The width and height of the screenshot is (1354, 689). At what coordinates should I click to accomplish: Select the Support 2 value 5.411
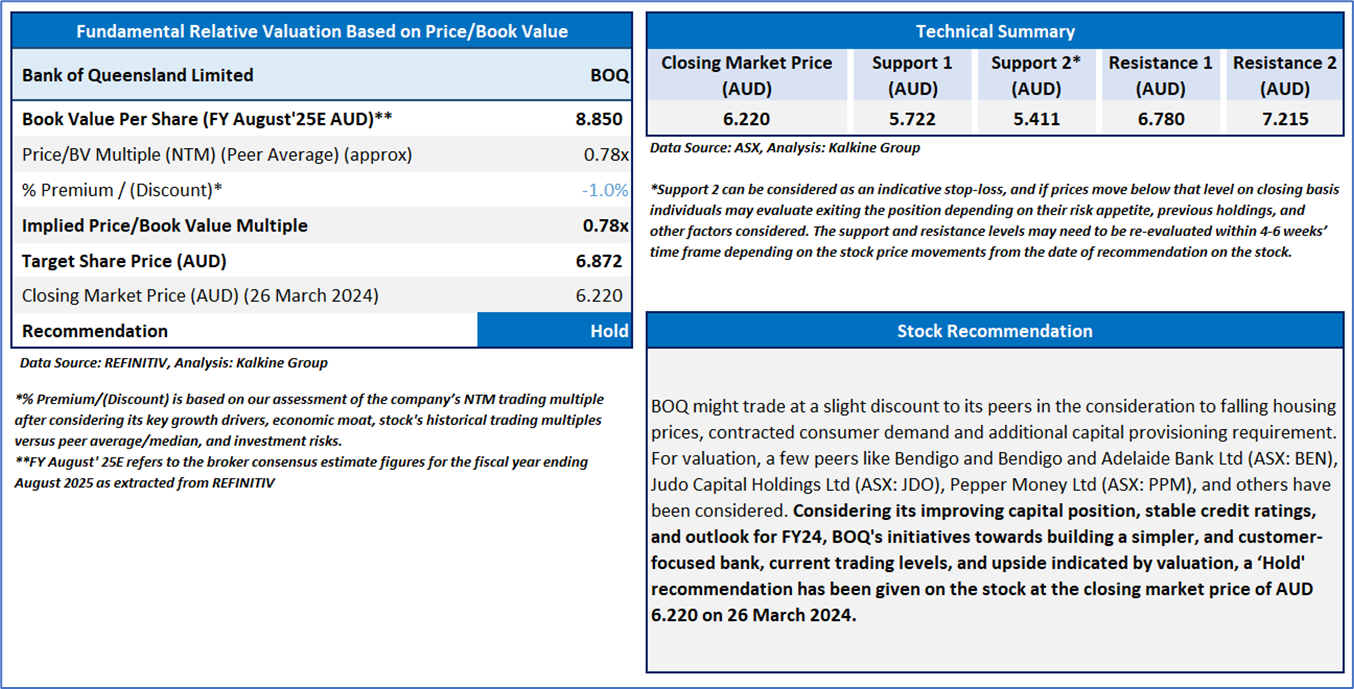click(1035, 120)
